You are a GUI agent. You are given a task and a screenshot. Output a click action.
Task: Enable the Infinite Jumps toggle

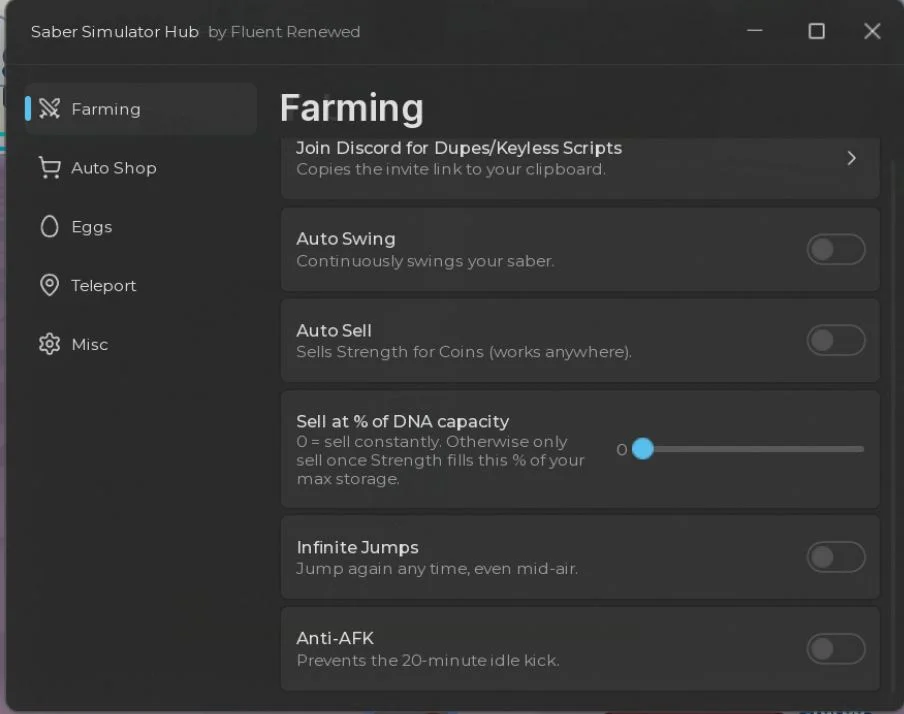coord(835,557)
